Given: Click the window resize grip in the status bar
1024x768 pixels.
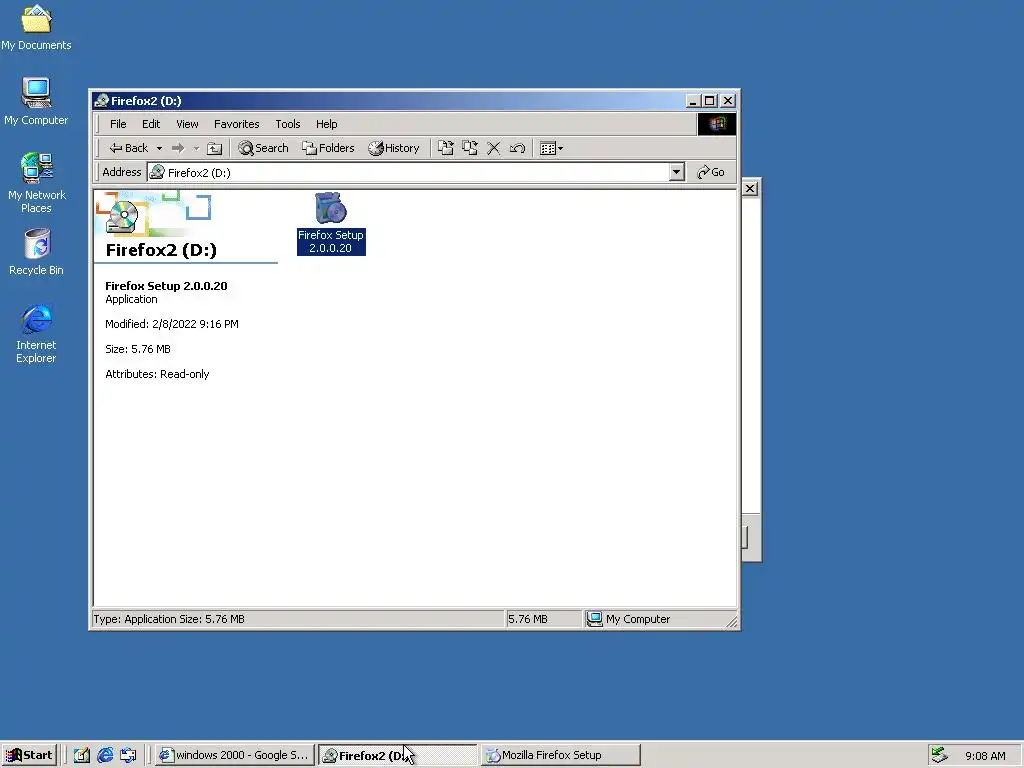Looking at the screenshot, I should coord(732,622).
